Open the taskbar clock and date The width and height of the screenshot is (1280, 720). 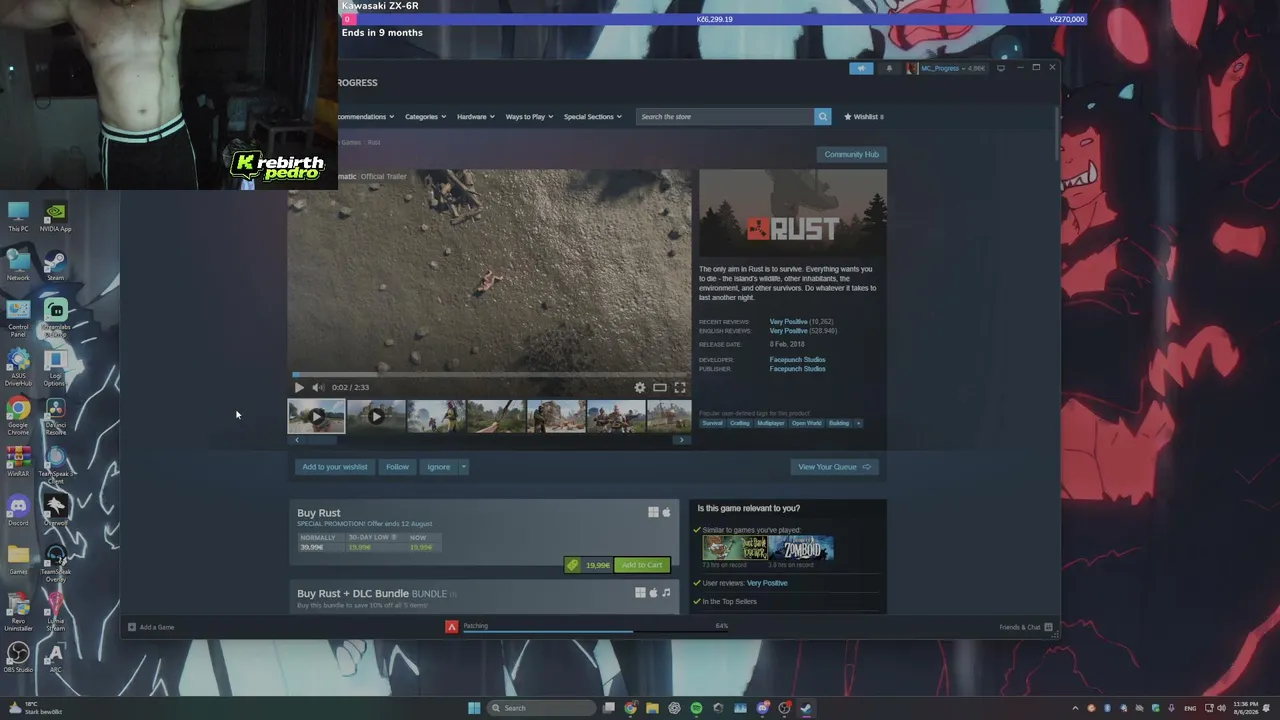click(1246, 708)
